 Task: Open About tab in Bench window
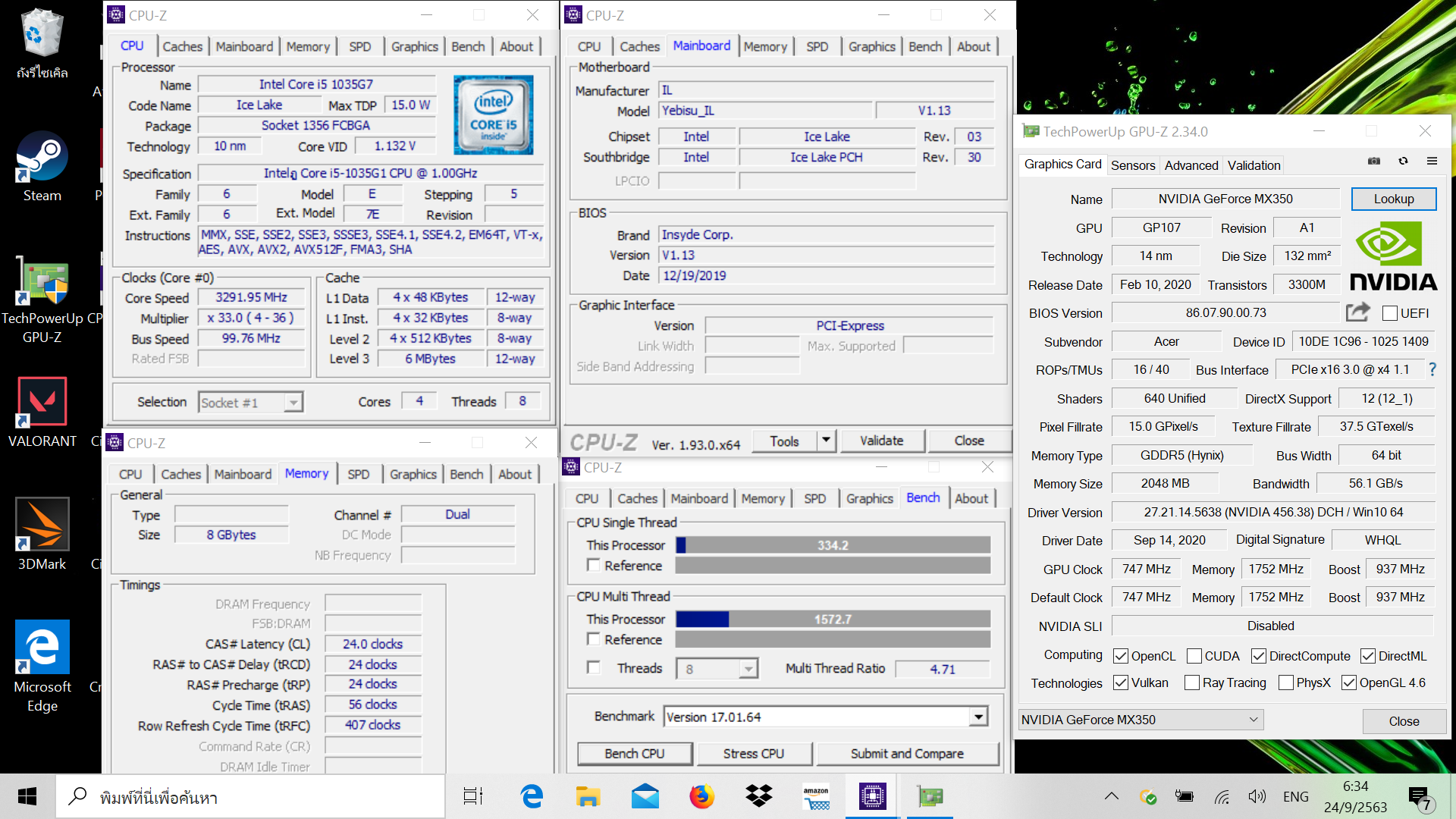coord(971,498)
